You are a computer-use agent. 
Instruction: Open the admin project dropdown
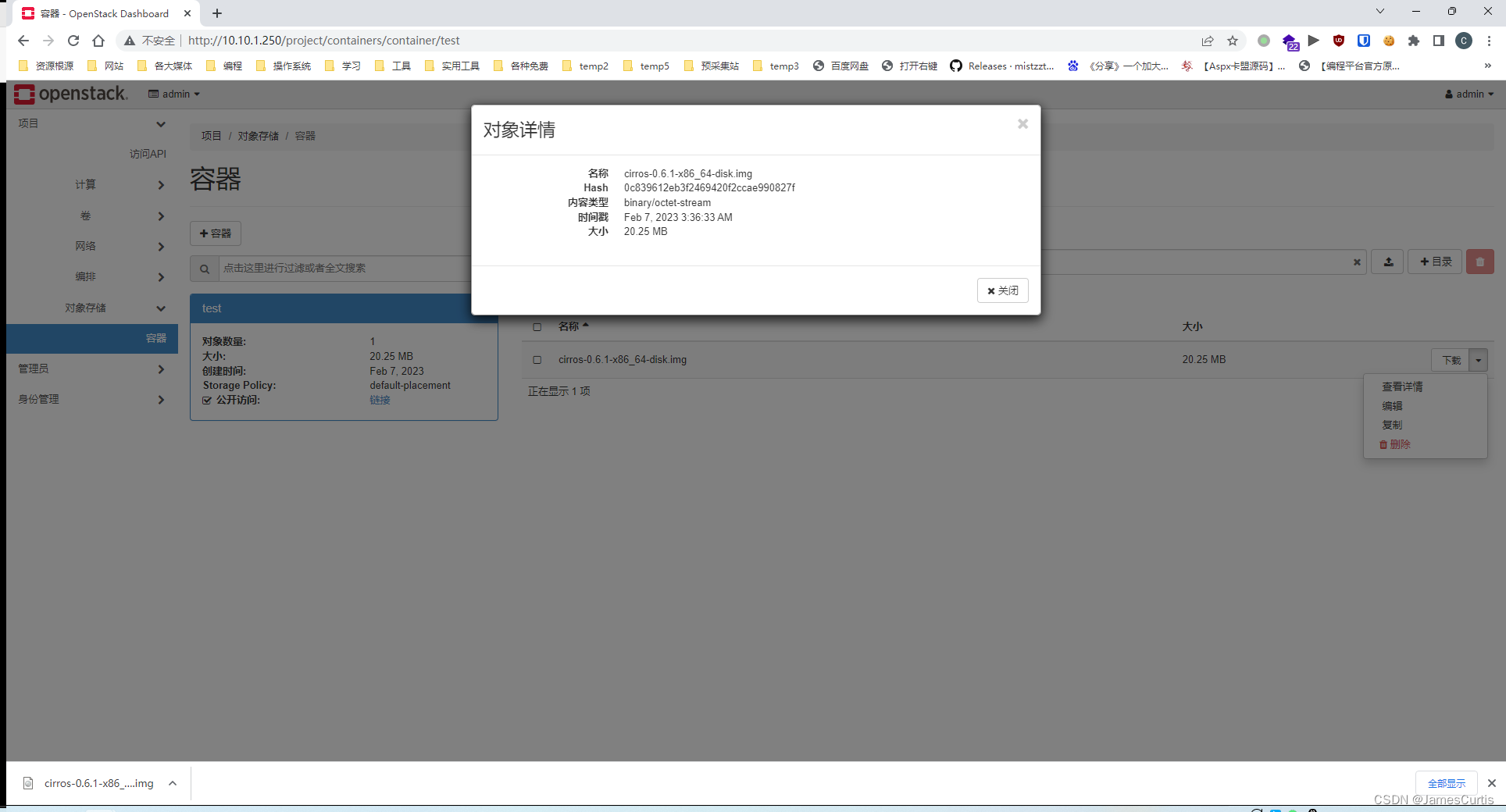(x=174, y=94)
